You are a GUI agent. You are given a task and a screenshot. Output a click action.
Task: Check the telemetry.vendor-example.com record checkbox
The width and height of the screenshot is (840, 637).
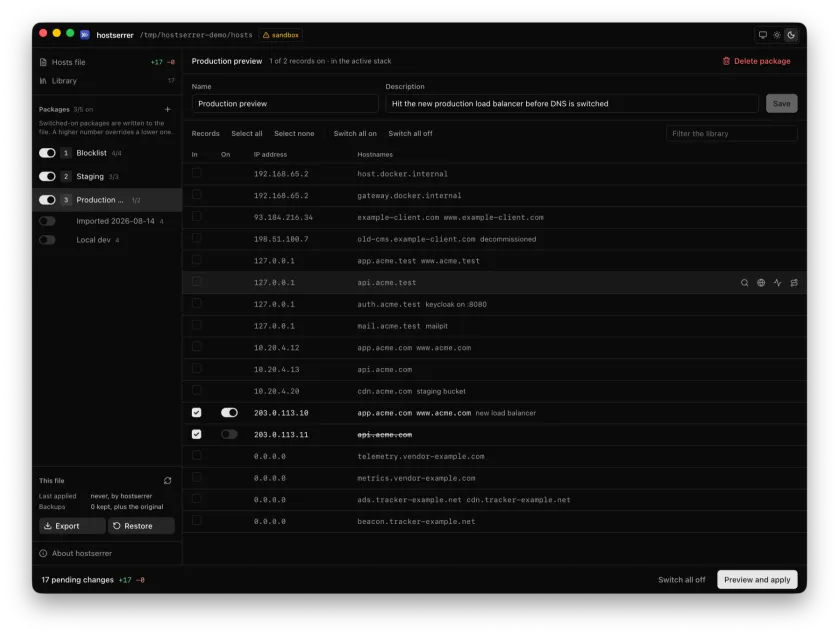tap(197, 455)
